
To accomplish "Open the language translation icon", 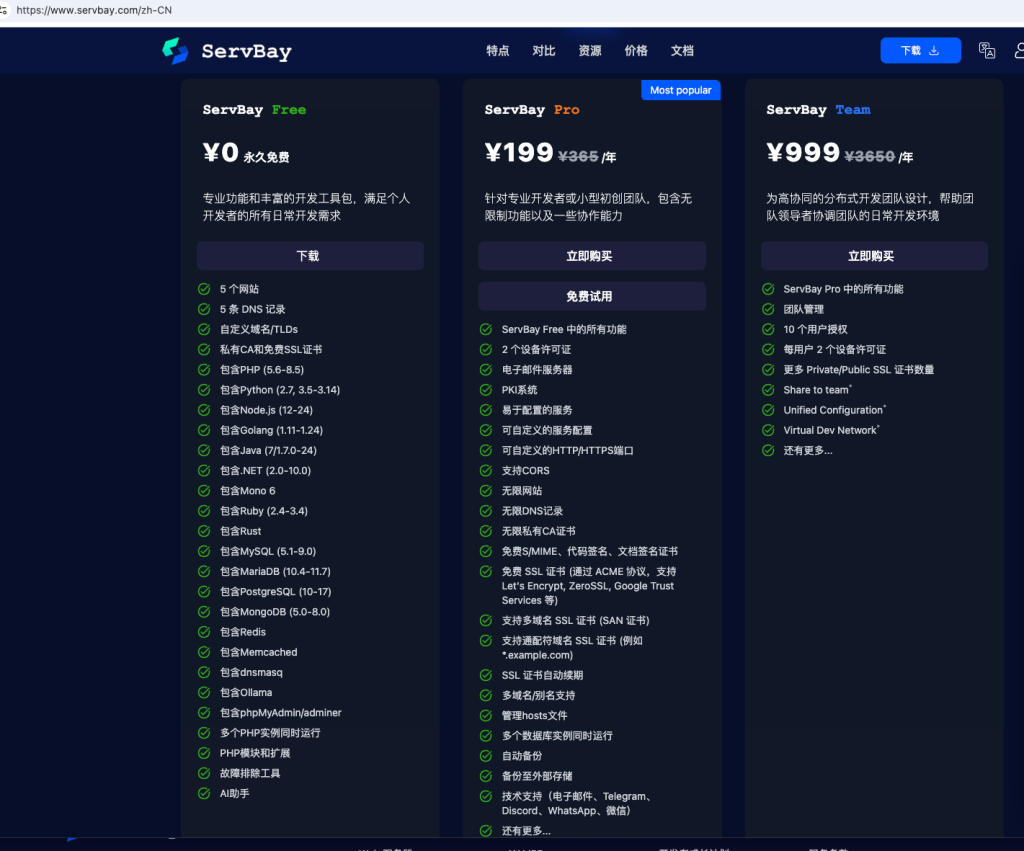I will tap(987, 50).
